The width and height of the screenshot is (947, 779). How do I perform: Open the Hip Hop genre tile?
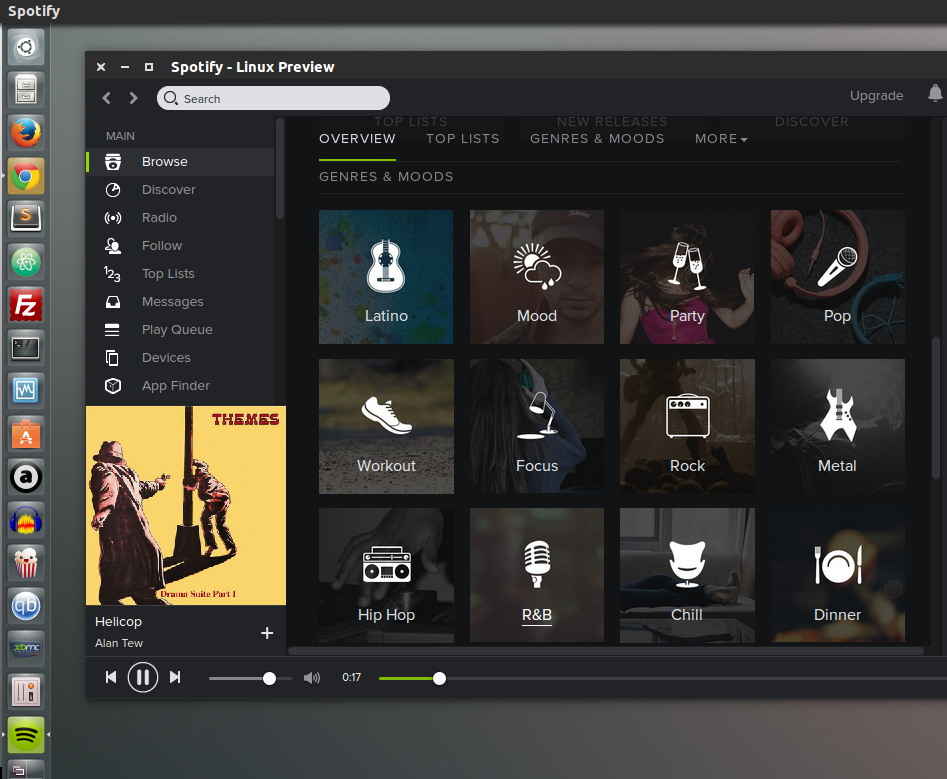386,575
